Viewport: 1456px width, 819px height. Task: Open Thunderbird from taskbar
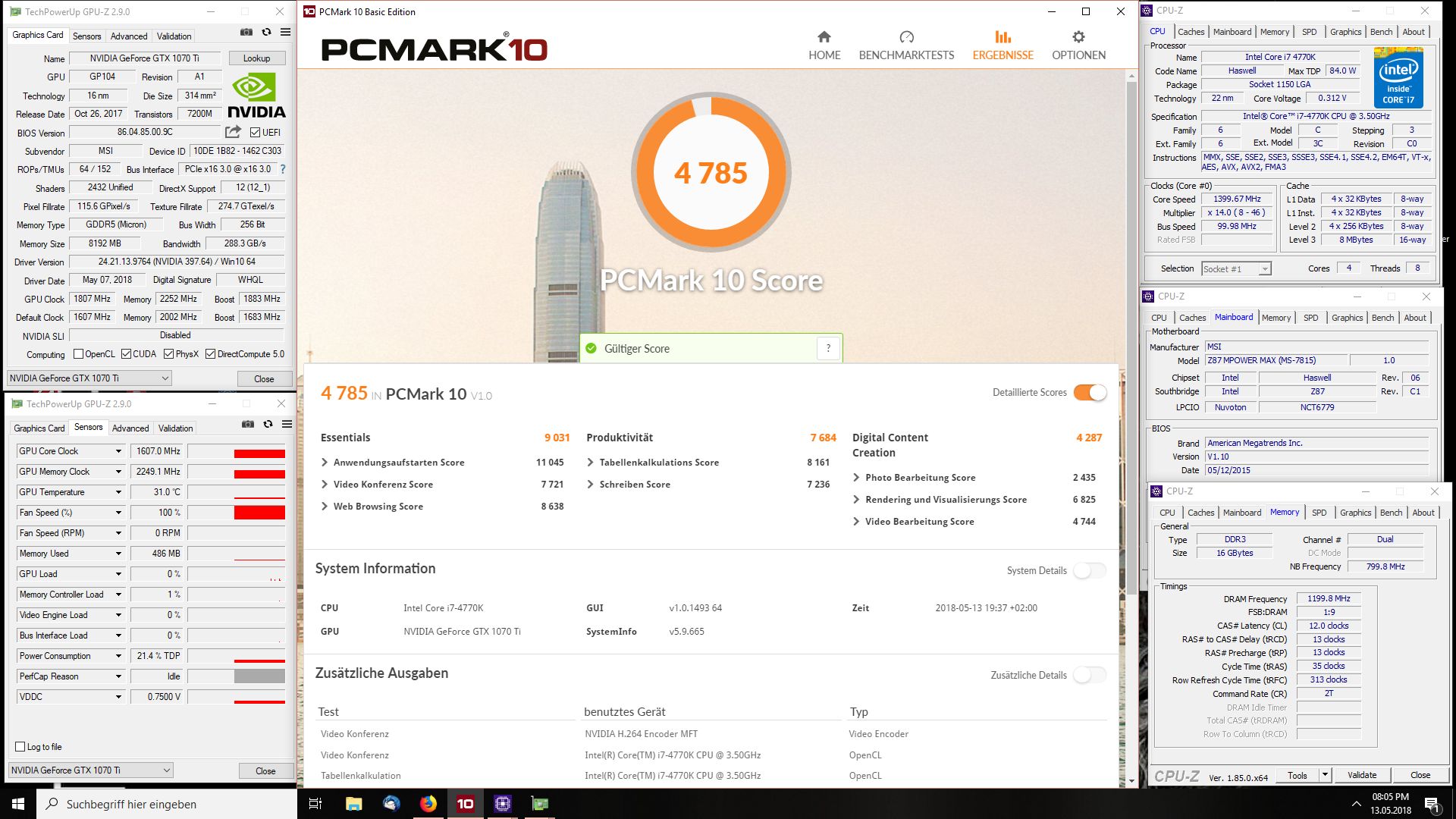point(391,804)
